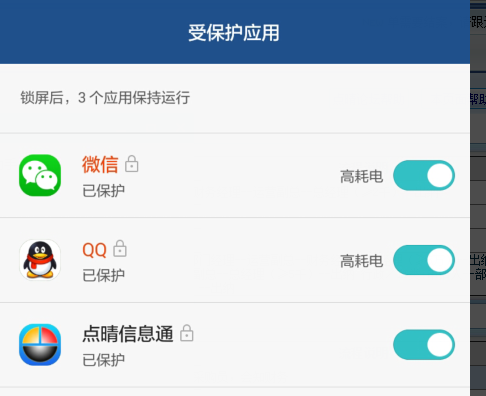Toggle off 点睛信息通 protection switch
The image size is (486, 396).
click(424, 345)
